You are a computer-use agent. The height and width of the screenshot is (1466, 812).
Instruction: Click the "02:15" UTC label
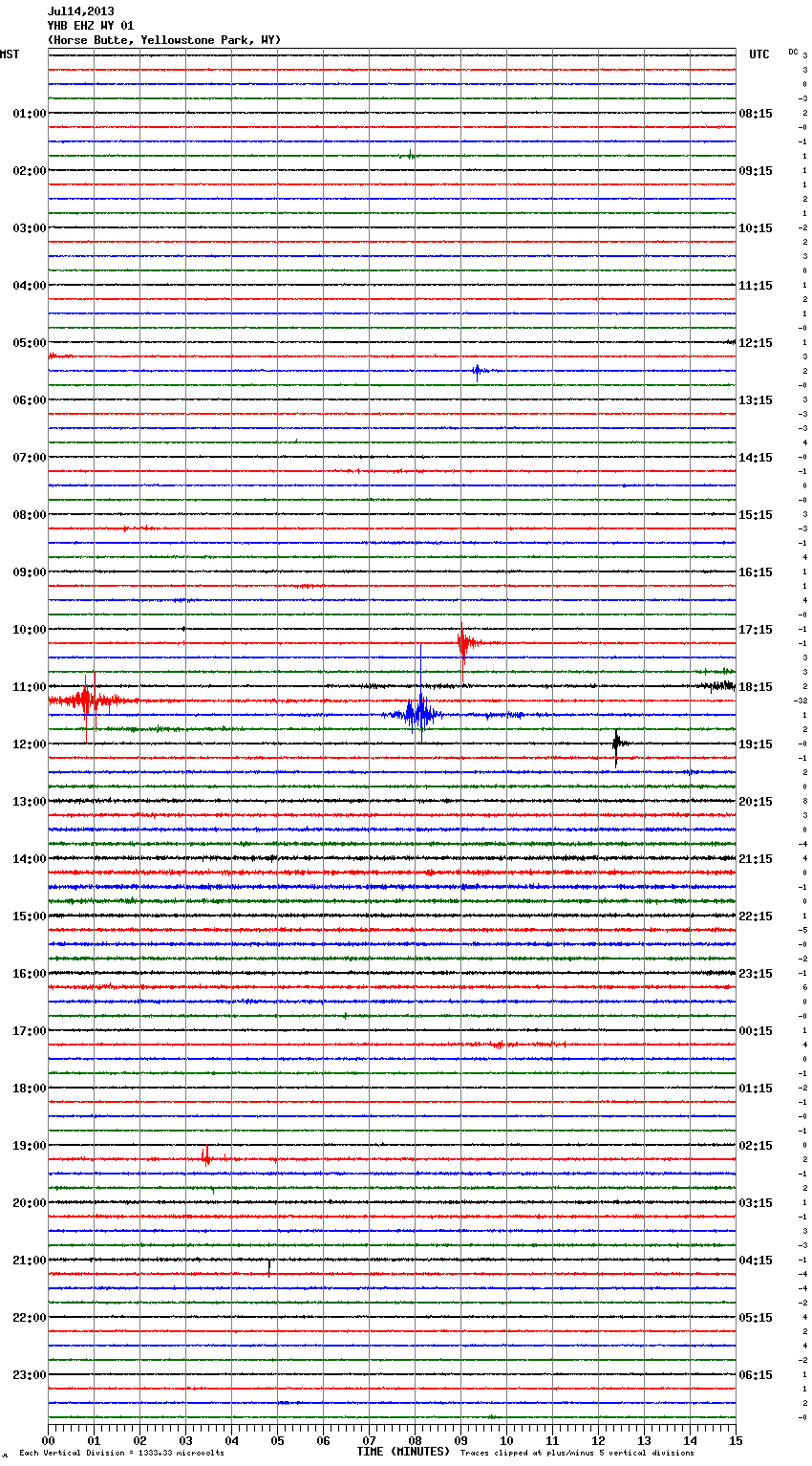tap(756, 1146)
